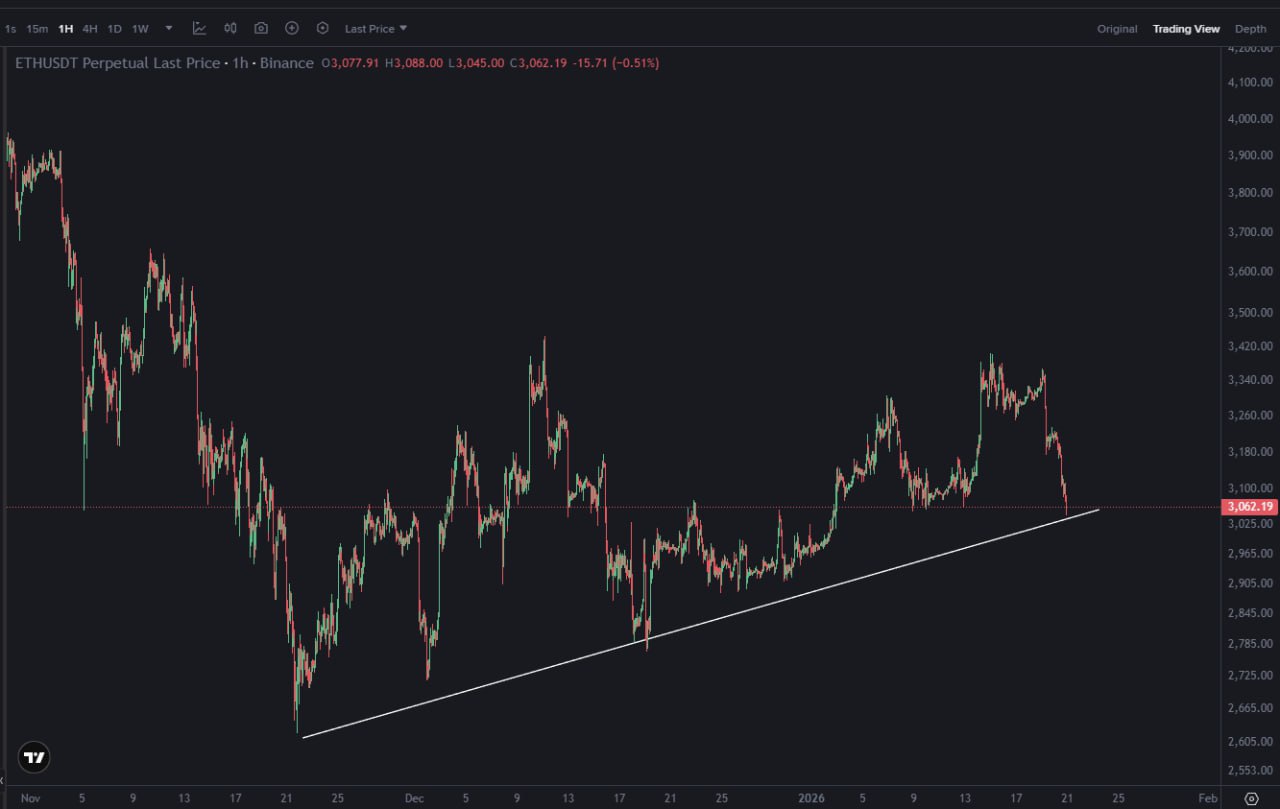Take a chart screenshot with the camera icon

(x=260, y=28)
